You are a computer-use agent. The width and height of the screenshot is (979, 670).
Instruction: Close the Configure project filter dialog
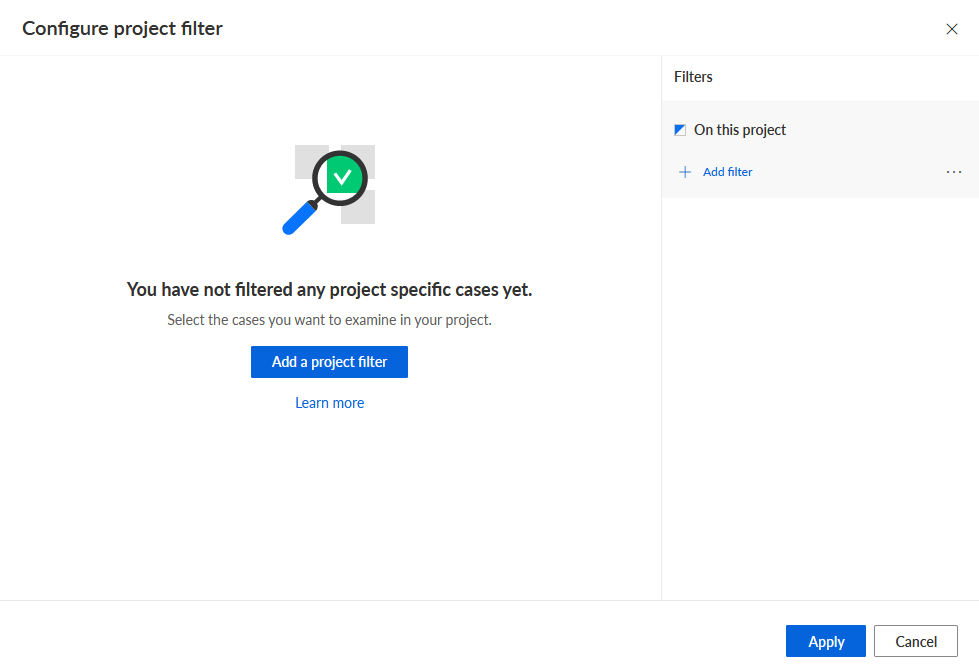(x=952, y=29)
